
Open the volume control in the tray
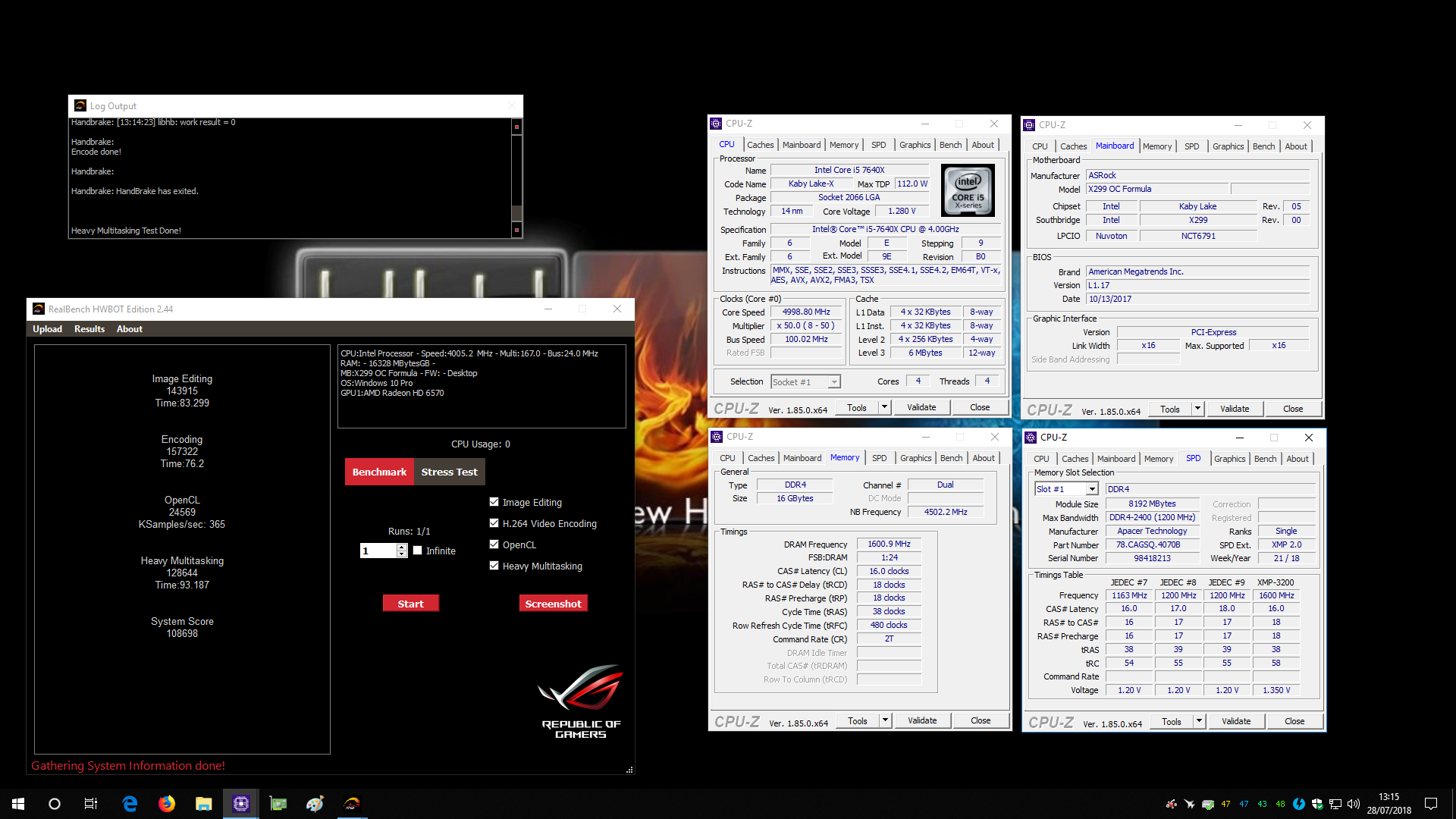(x=1354, y=804)
